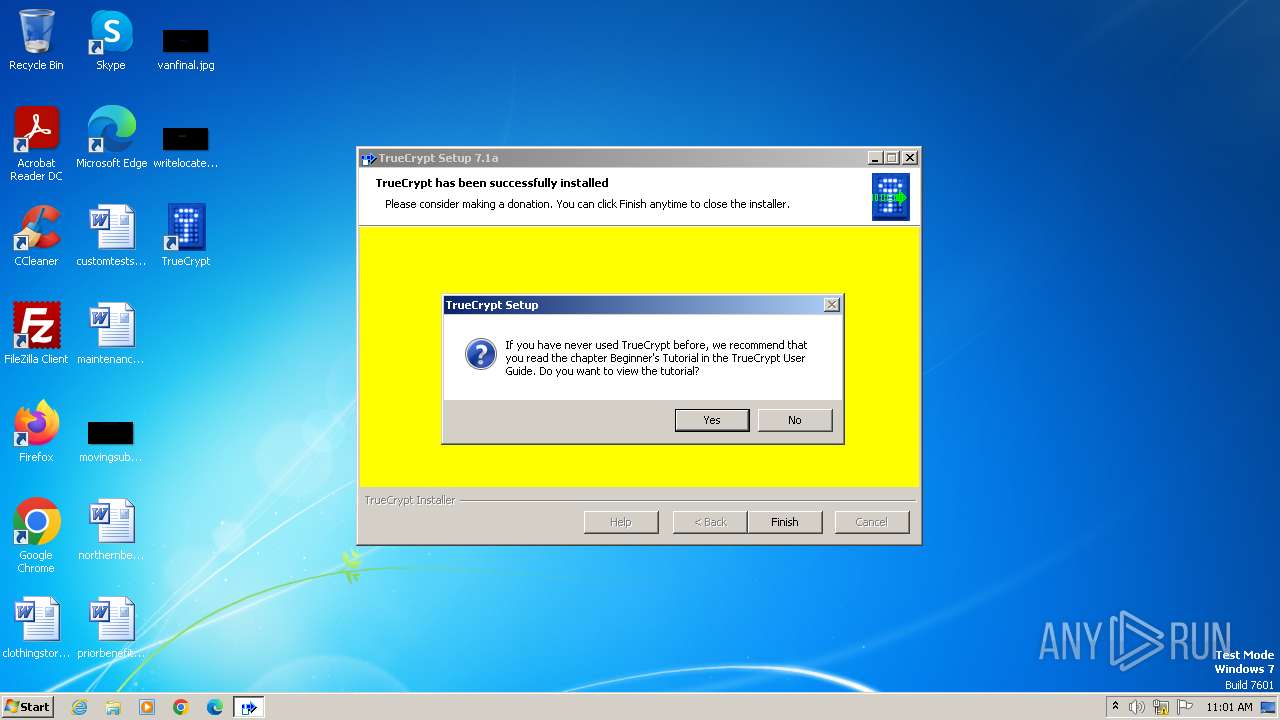
Task: Click the question mark icon in the dialog
Action: (x=481, y=354)
